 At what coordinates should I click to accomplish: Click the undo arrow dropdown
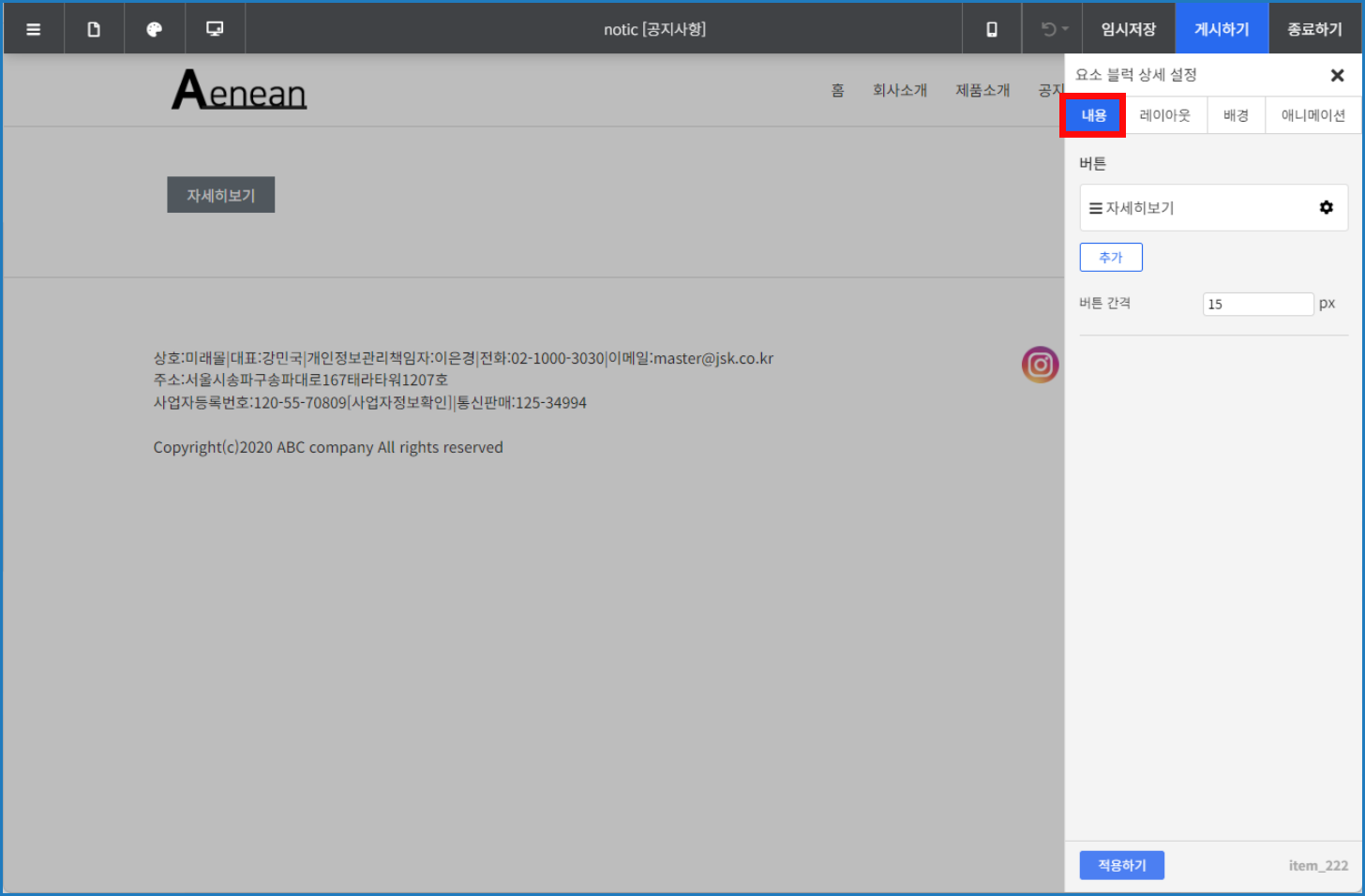coord(1054,29)
